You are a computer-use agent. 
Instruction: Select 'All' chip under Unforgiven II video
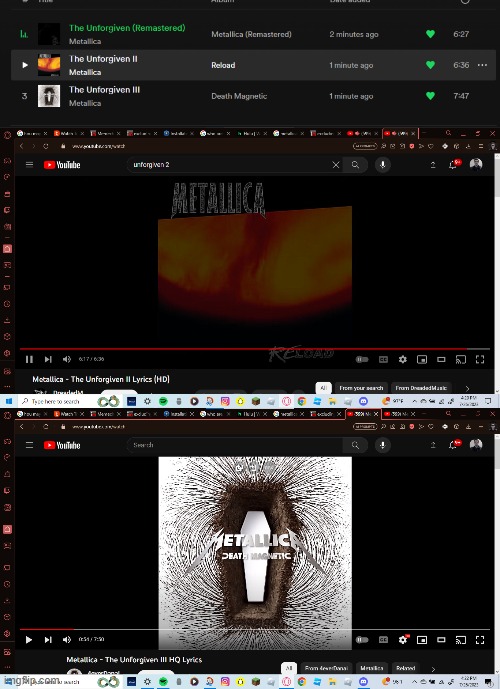tap(323, 388)
